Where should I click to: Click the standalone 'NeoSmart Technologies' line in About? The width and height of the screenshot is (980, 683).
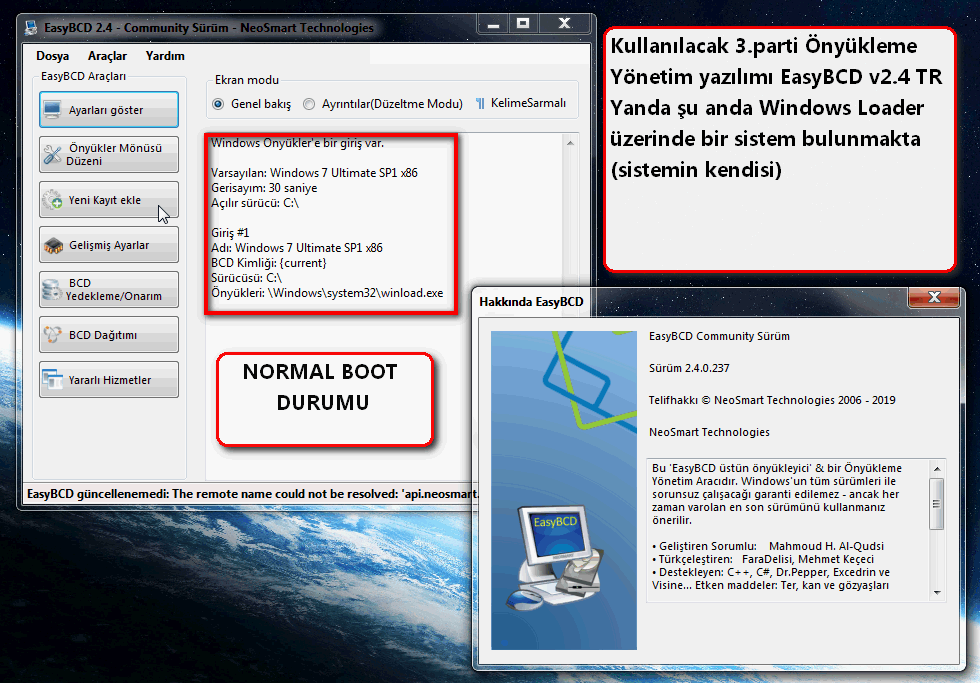point(709,432)
